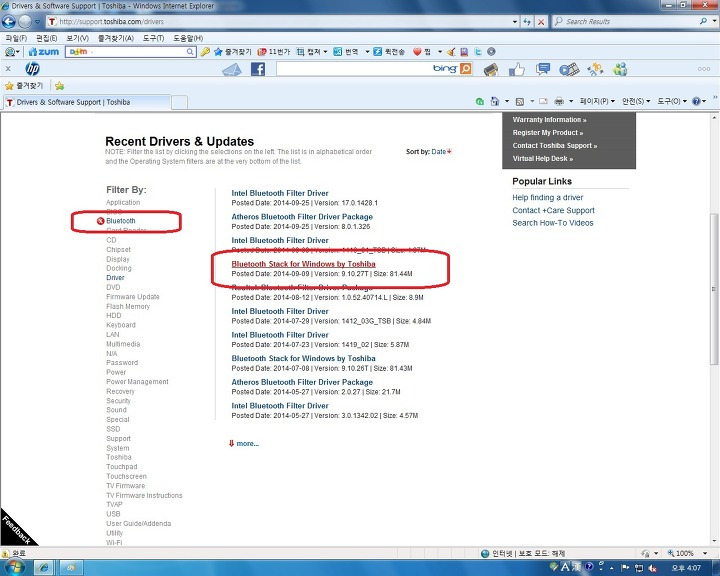Image resolution: width=720 pixels, height=576 pixels.
Task: Open the 페이지(P) page dropdown menu
Action: click(x=597, y=101)
